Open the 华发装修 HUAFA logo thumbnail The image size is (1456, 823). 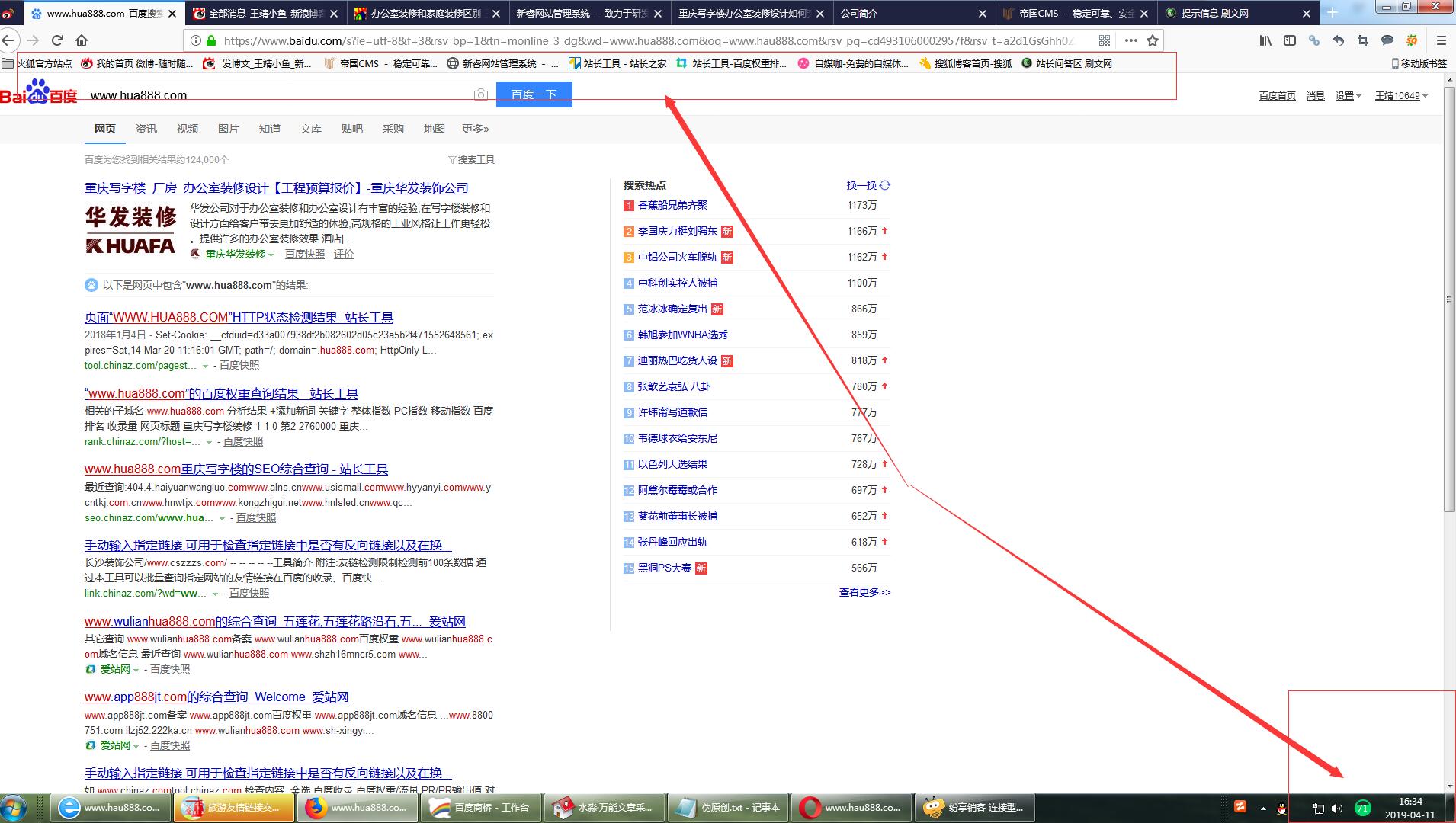point(131,230)
